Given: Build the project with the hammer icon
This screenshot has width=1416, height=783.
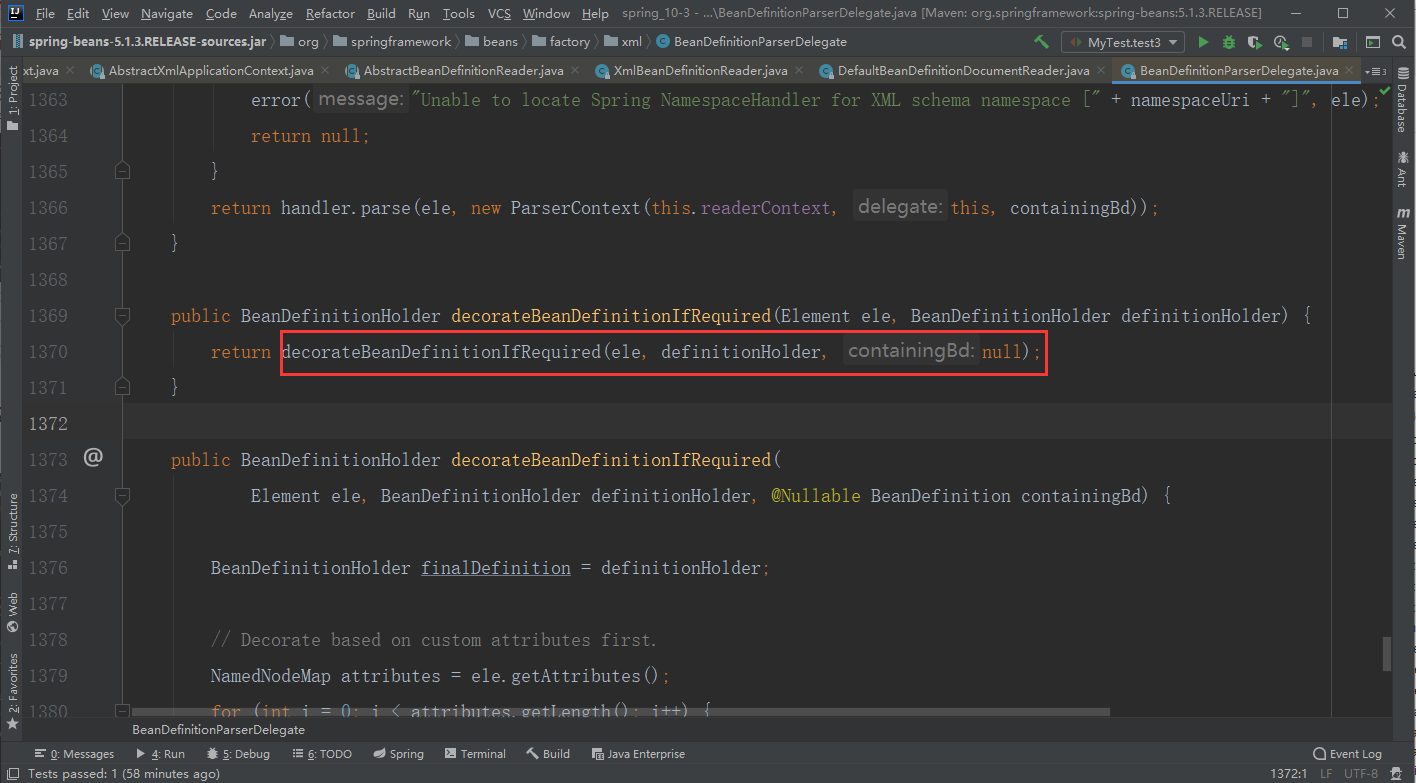Looking at the screenshot, I should pyautogui.click(x=1042, y=42).
